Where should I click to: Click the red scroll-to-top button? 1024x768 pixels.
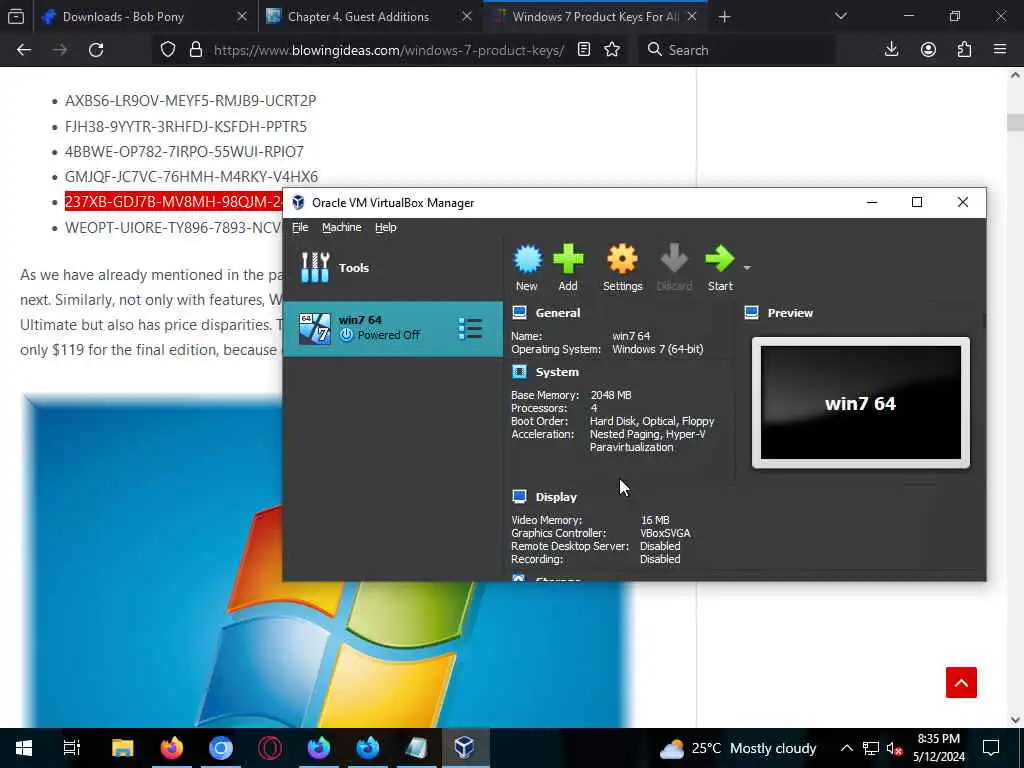(961, 682)
